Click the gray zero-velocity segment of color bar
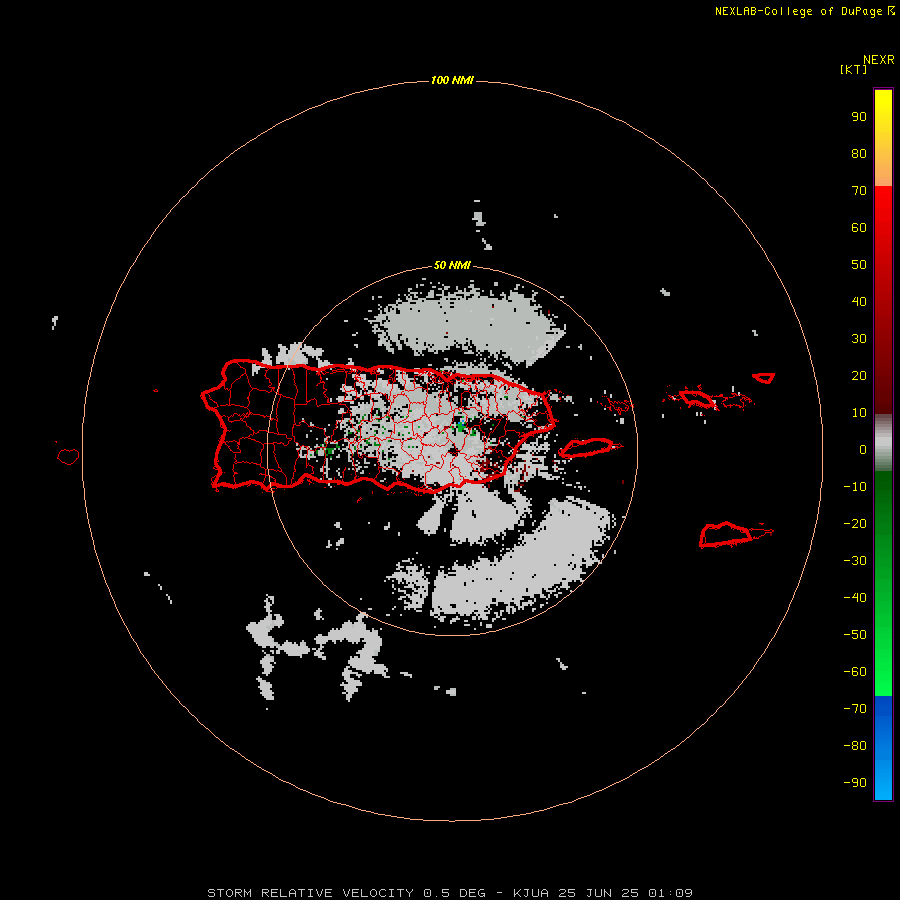The width and height of the screenshot is (900, 900). (x=883, y=443)
